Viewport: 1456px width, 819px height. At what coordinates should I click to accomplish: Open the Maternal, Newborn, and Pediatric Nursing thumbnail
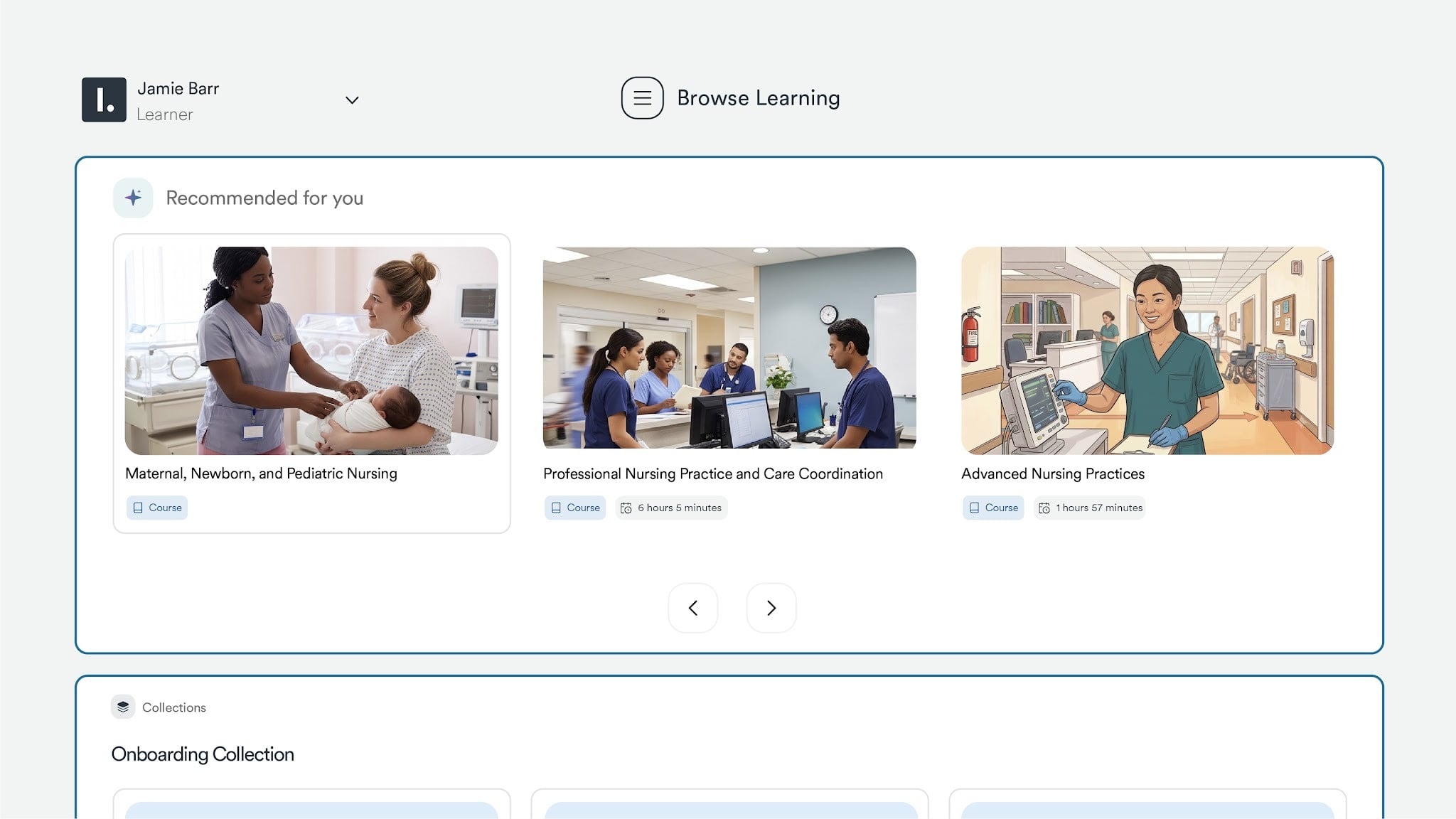pyautogui.click(x=311, y=350)
